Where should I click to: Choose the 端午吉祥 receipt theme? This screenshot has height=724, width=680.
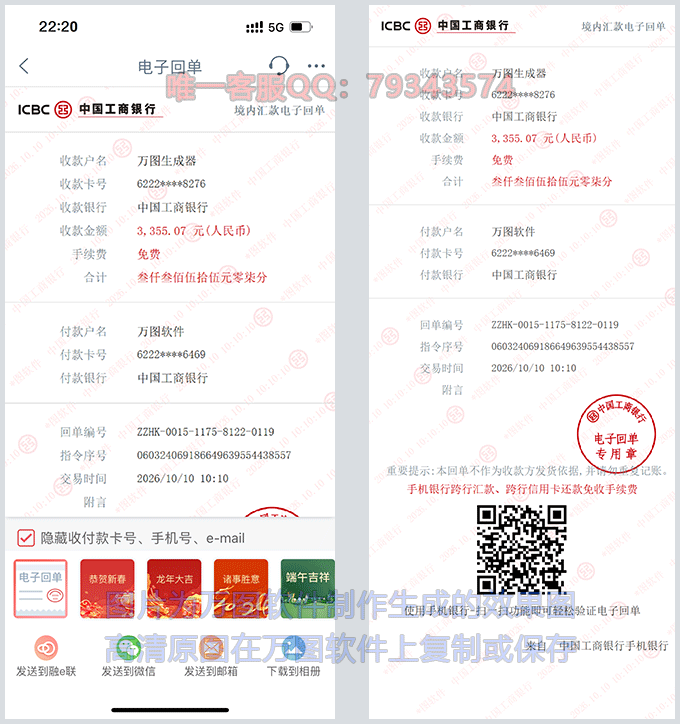pos(307,588)
